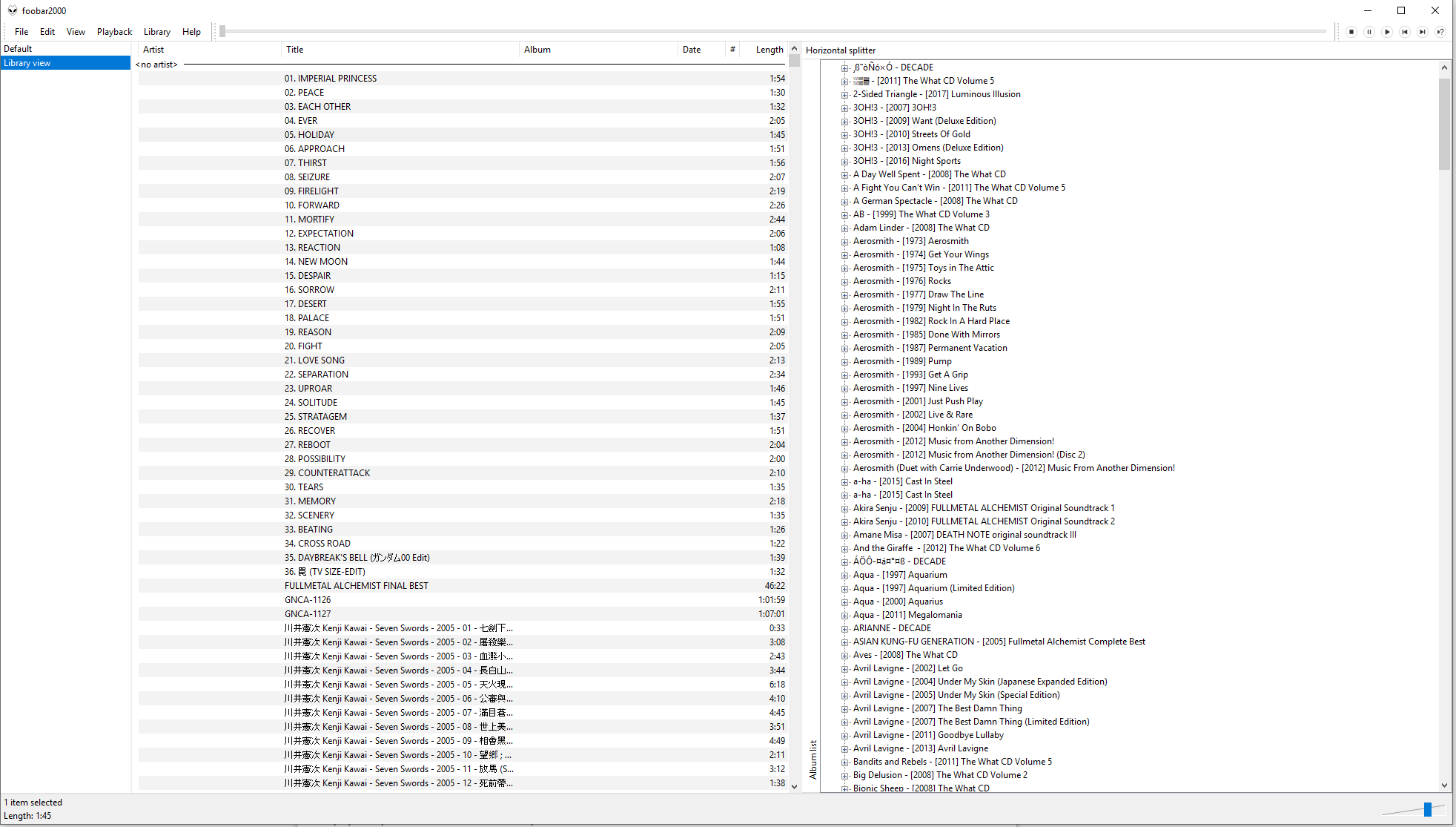Expand Akira Senju FULLMETAL ALCHEMIST Original Soundtrack 1

click(x=844, y=508)
